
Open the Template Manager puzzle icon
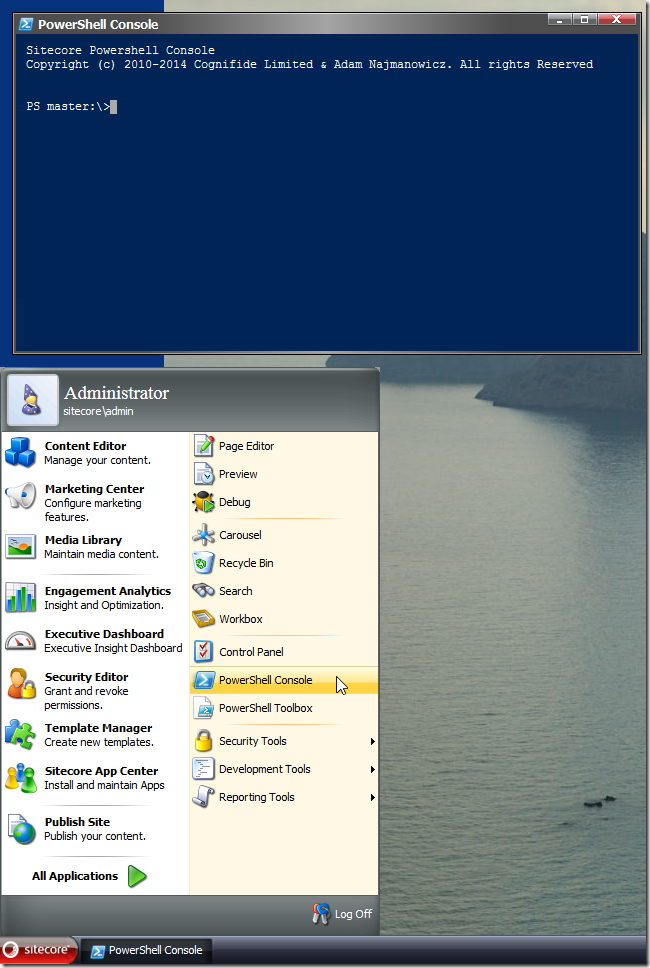[x=20, y=735]
